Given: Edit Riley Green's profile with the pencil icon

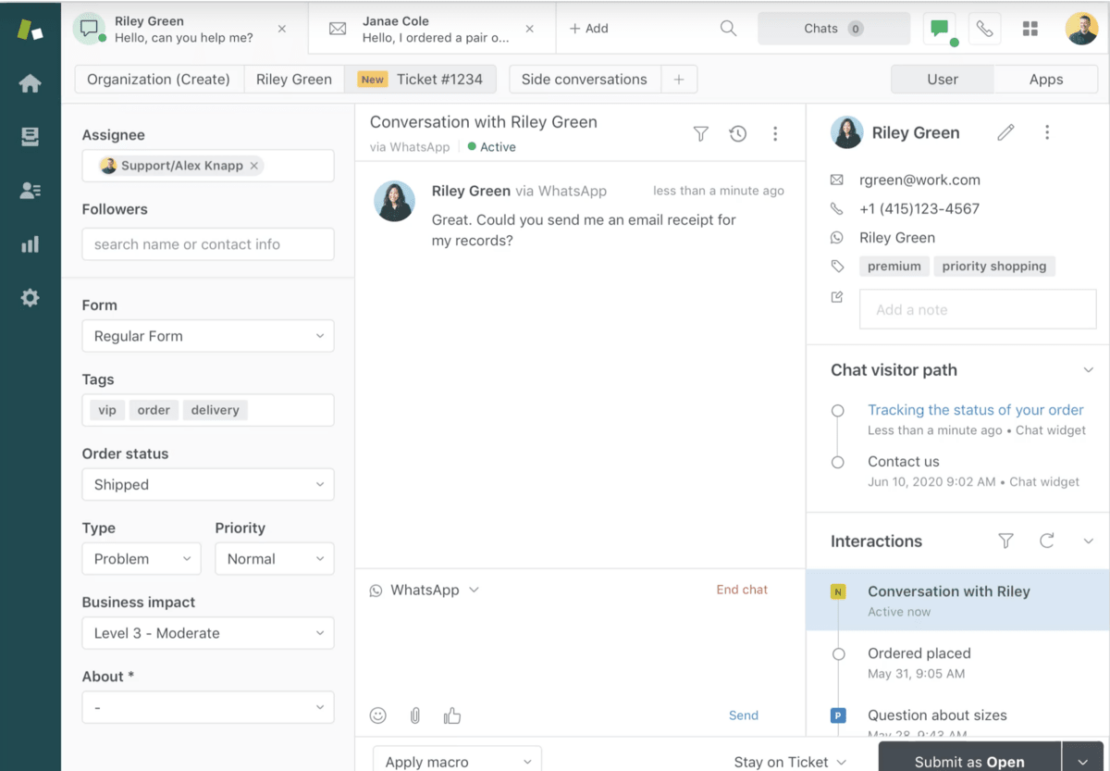Looking at the screenshot, I should coord(1005,132).
